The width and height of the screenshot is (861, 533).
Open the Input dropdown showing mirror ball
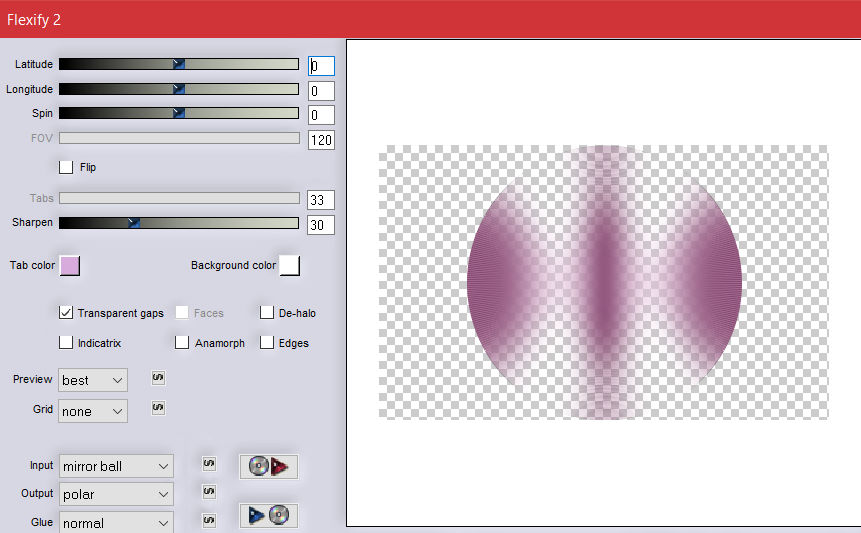[116, 466]
